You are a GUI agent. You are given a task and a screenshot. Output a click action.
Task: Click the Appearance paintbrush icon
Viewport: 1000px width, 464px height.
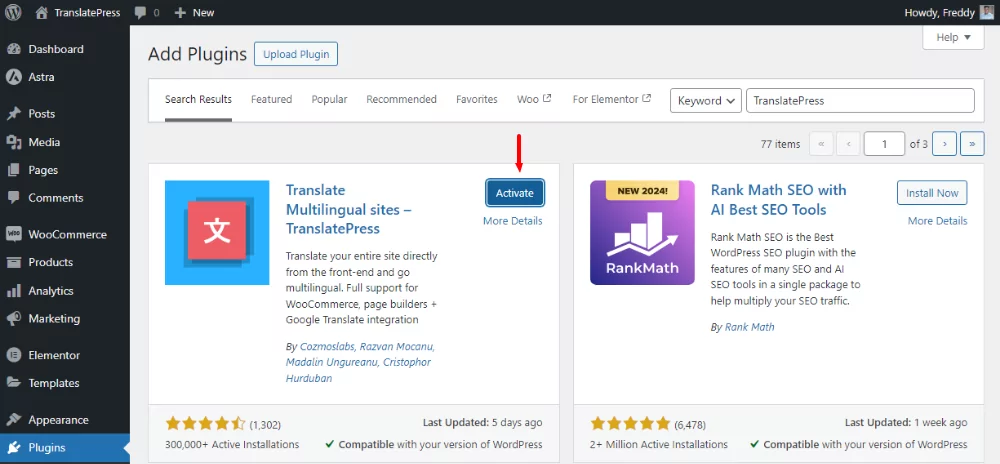(x=13, y=420)
